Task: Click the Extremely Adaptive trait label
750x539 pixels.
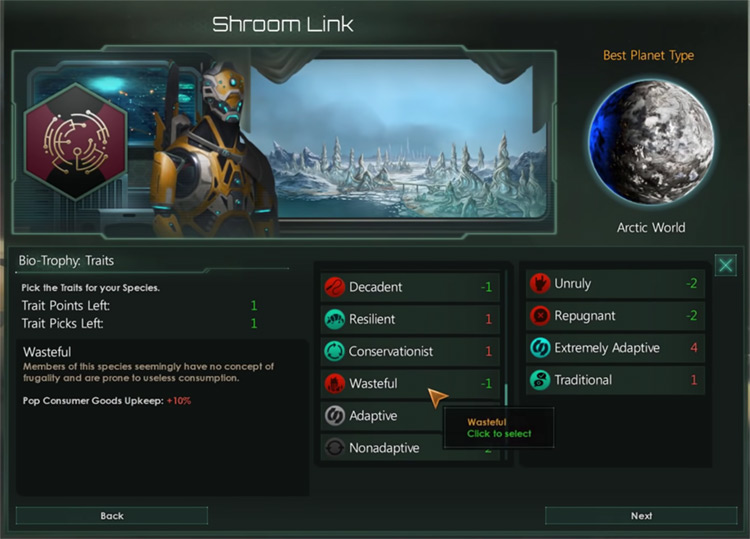Action: (x=607, y=348)
